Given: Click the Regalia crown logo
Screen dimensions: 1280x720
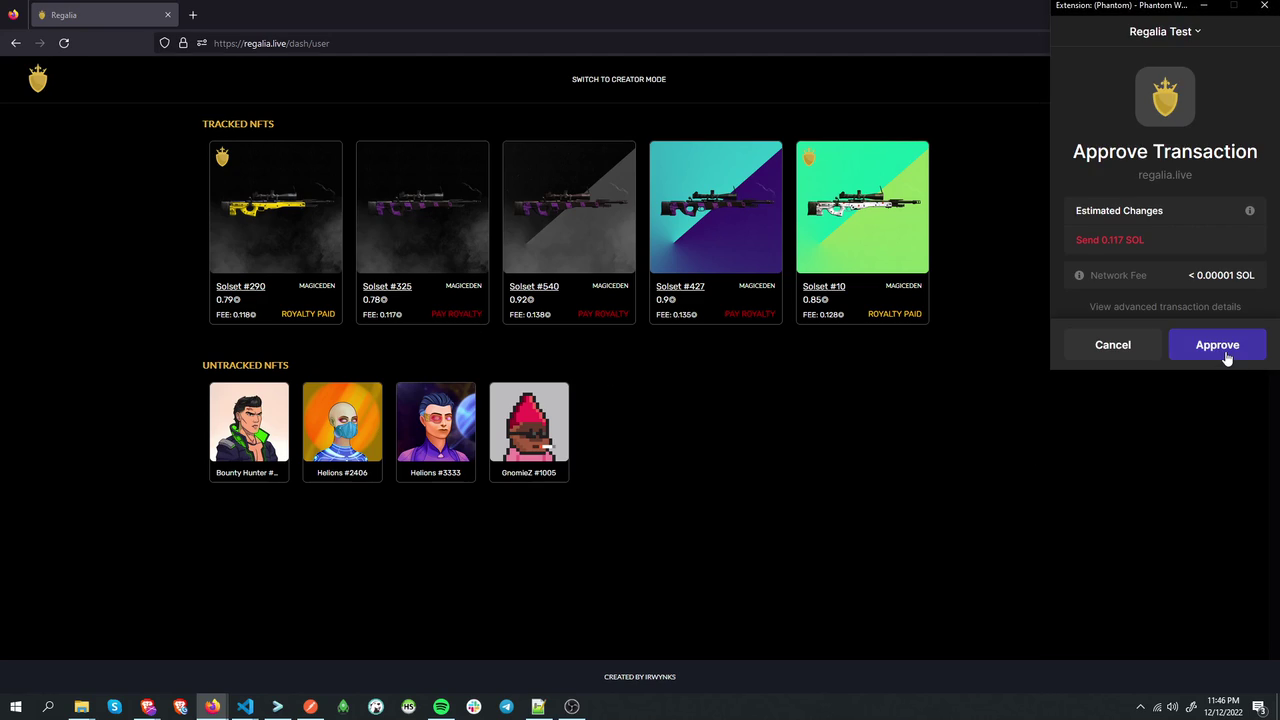Looking at the screenshot, I should 38,78.
